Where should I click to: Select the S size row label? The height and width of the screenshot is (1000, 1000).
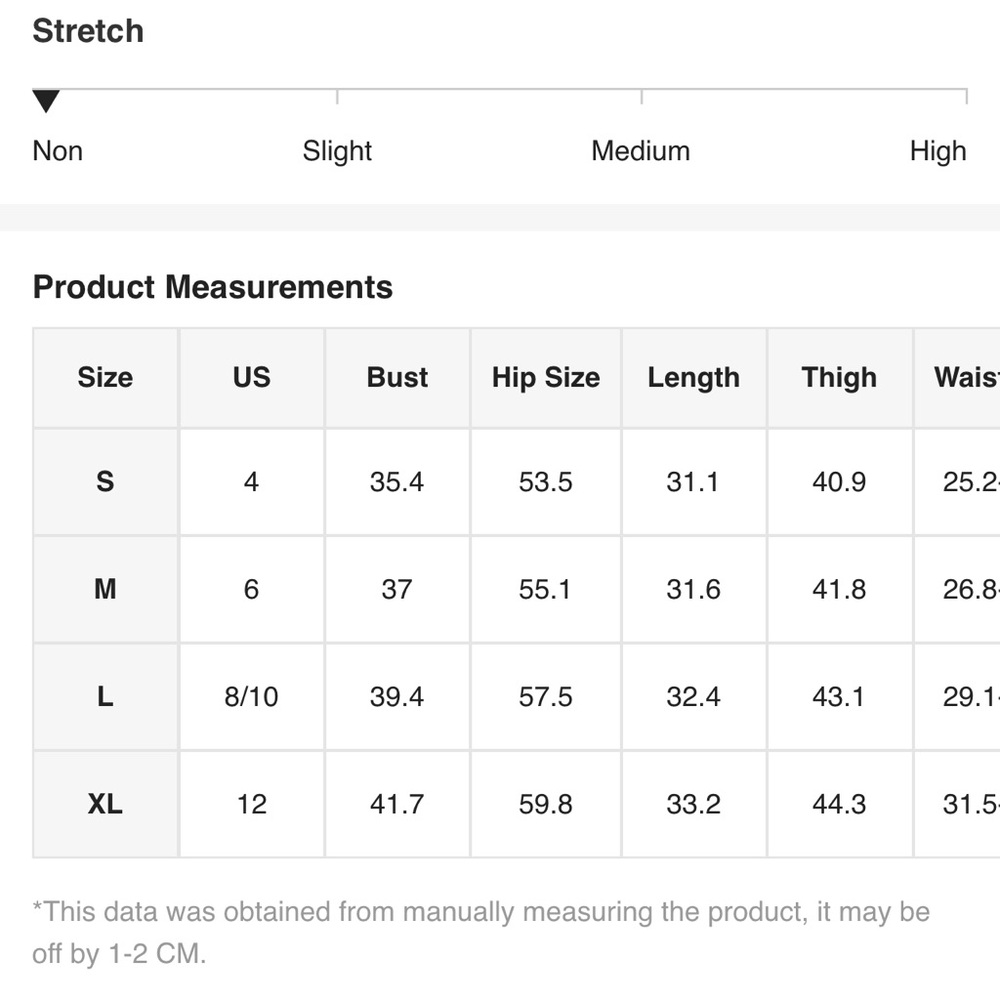(x=105, y=482)
